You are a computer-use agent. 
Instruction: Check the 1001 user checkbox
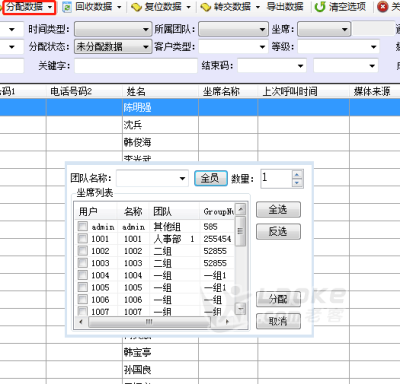tap(83, 239)
